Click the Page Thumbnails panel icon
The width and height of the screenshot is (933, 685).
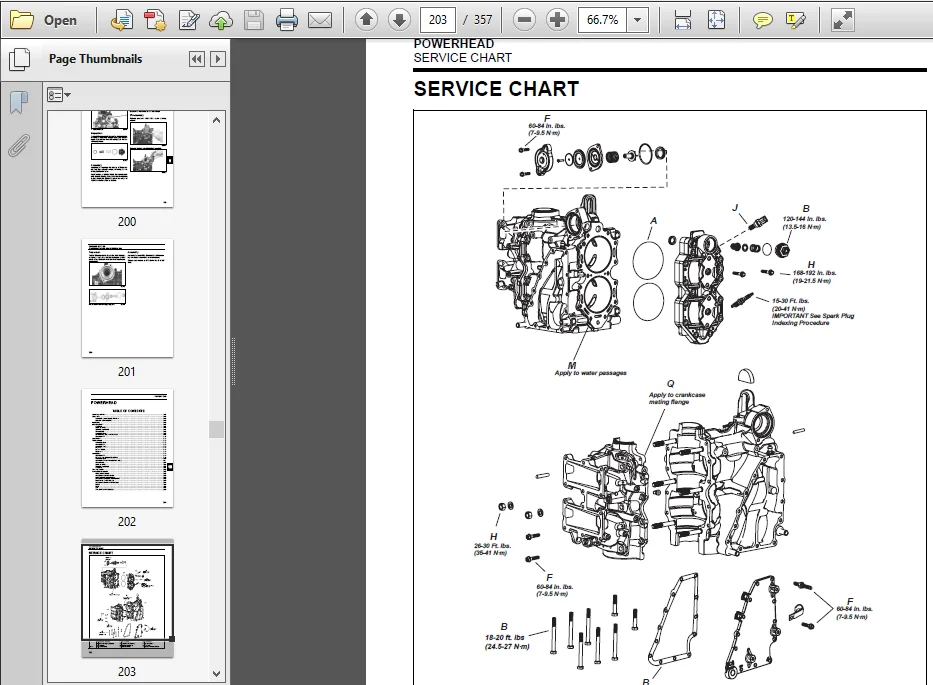click(x=20, y=60)
